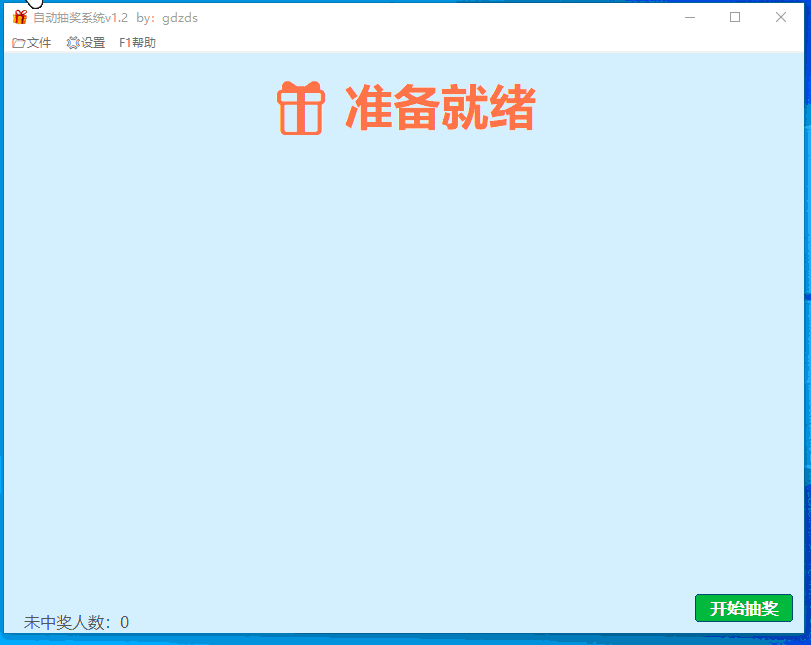Click the title text 自动抽奖系统v1.2
Screen dimensions: 811x645
(80, 17)
